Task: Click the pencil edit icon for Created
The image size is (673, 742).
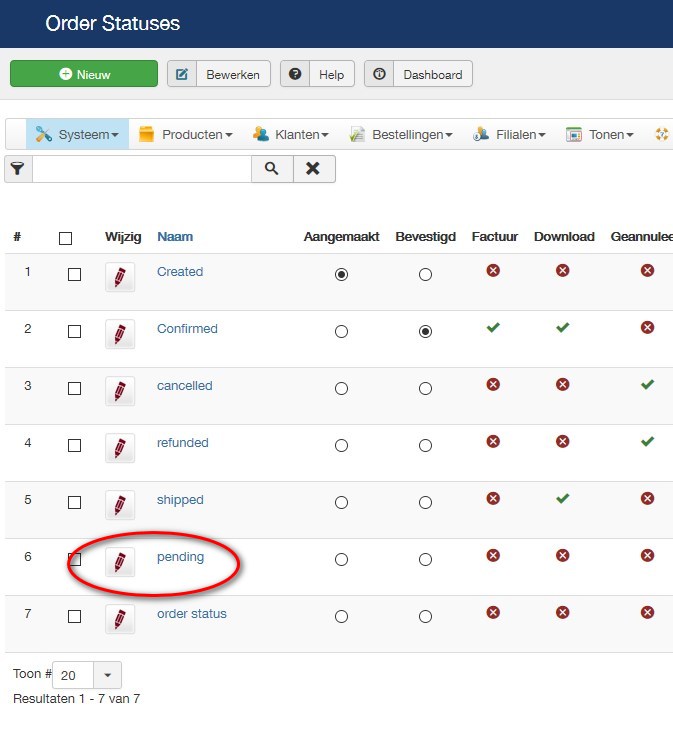Action: click(x=120, y=277)
